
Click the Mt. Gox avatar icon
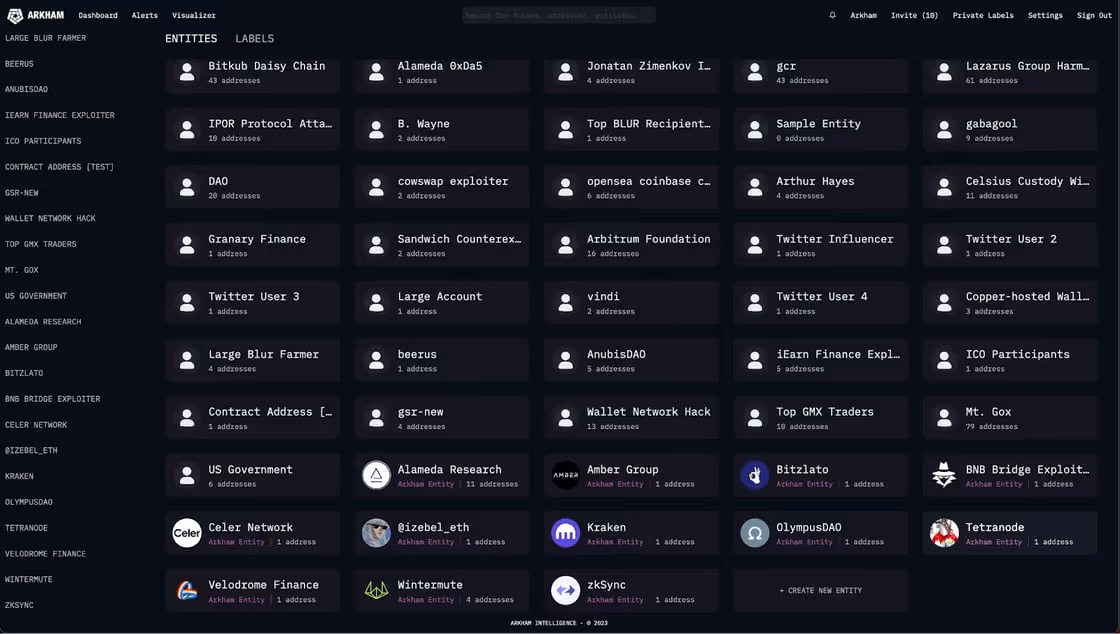tap(944, 418)
